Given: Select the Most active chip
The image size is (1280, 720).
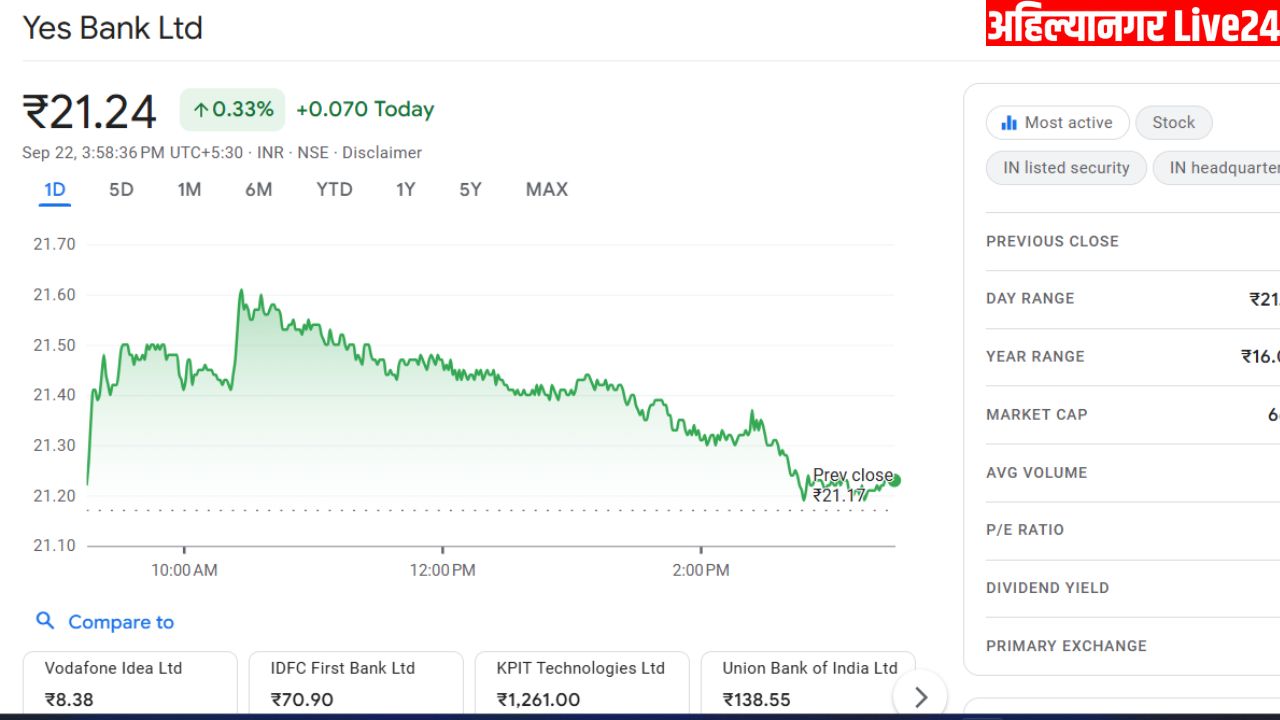Looking at the screenshot, I should tap(1058, 123).
